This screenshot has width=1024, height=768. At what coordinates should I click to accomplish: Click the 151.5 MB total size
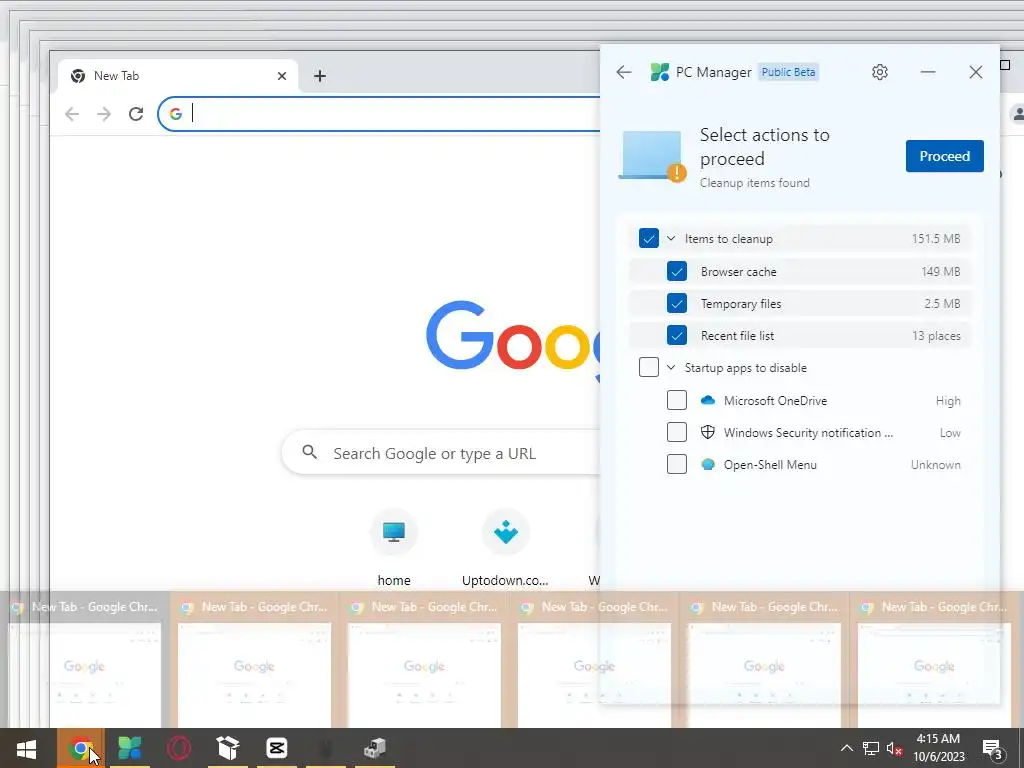pos(936,238)
